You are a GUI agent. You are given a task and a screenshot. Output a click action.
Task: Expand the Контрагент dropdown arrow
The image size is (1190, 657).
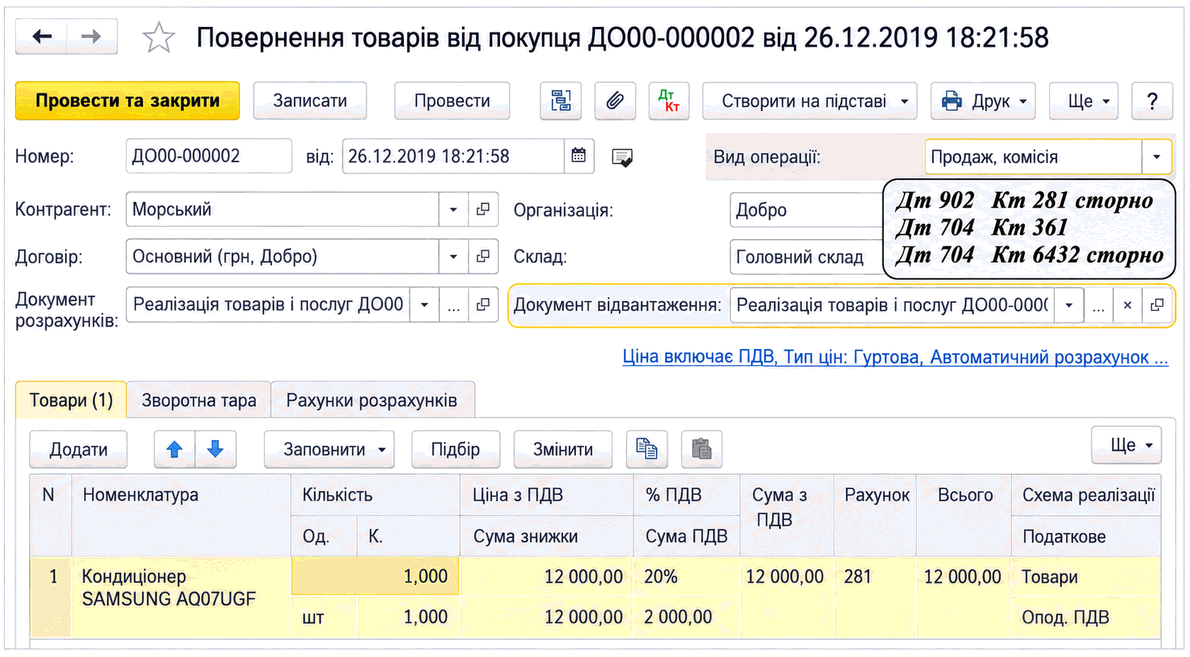[x=453, y=209]
